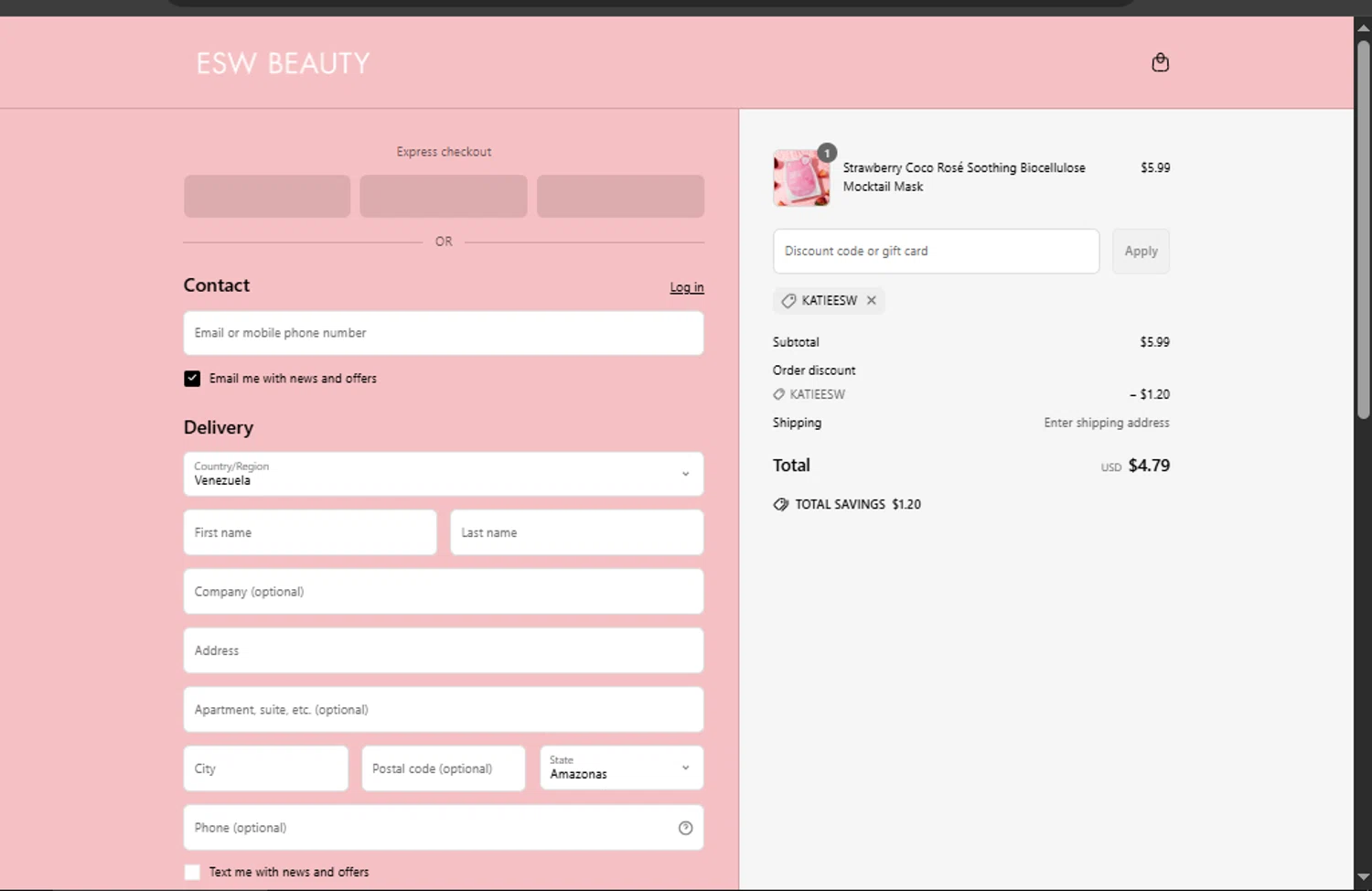
Task: Click the middle express checkout button
Action: [444, 196]
